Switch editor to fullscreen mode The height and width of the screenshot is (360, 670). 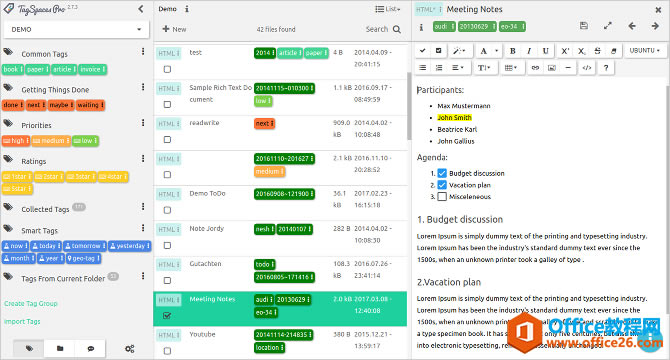pos(608,26)
